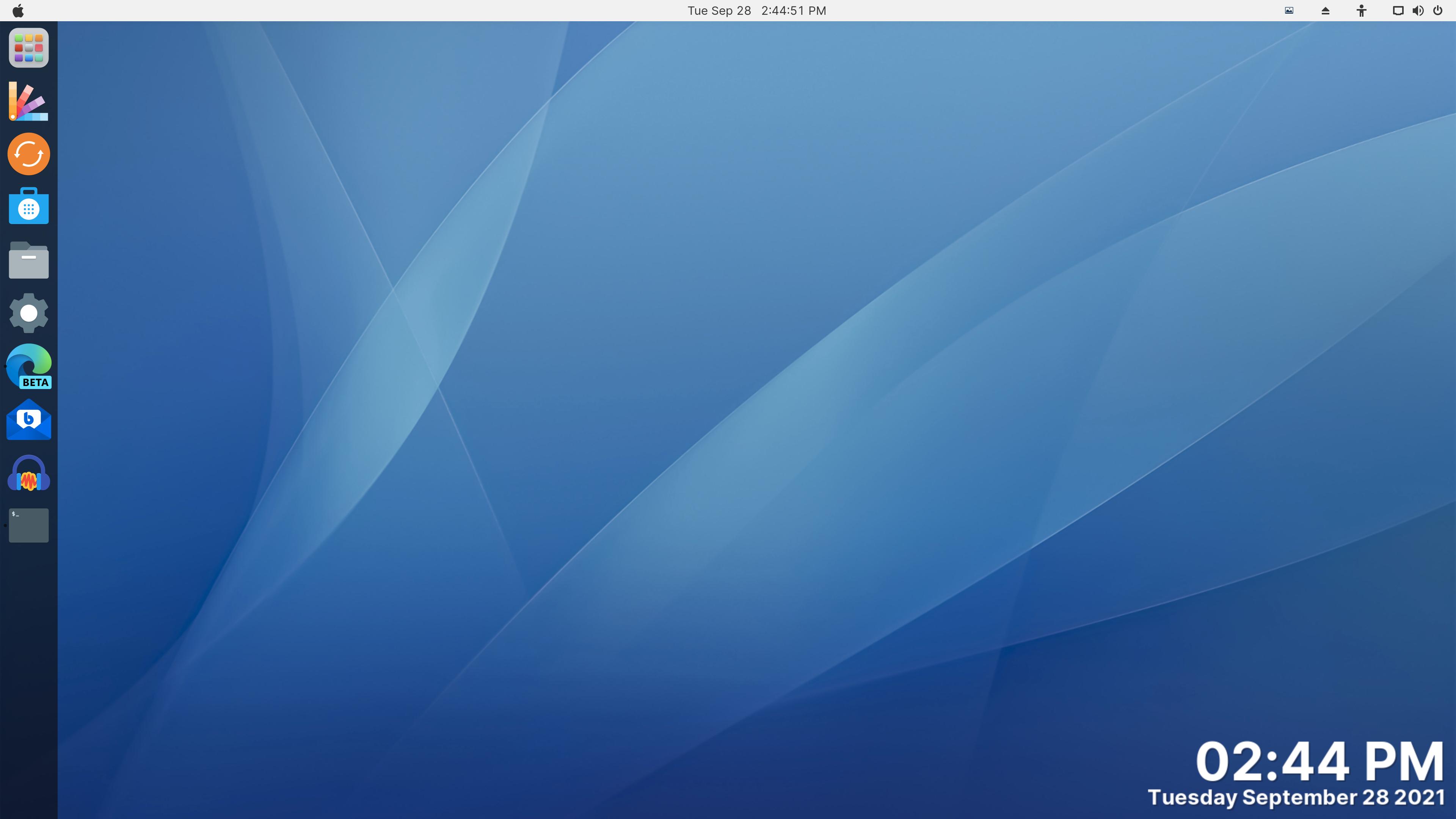This screenshot has height=819, width=1456.
Task: Open the accessibility menu in the top bar
Action: pos(1362,11)
